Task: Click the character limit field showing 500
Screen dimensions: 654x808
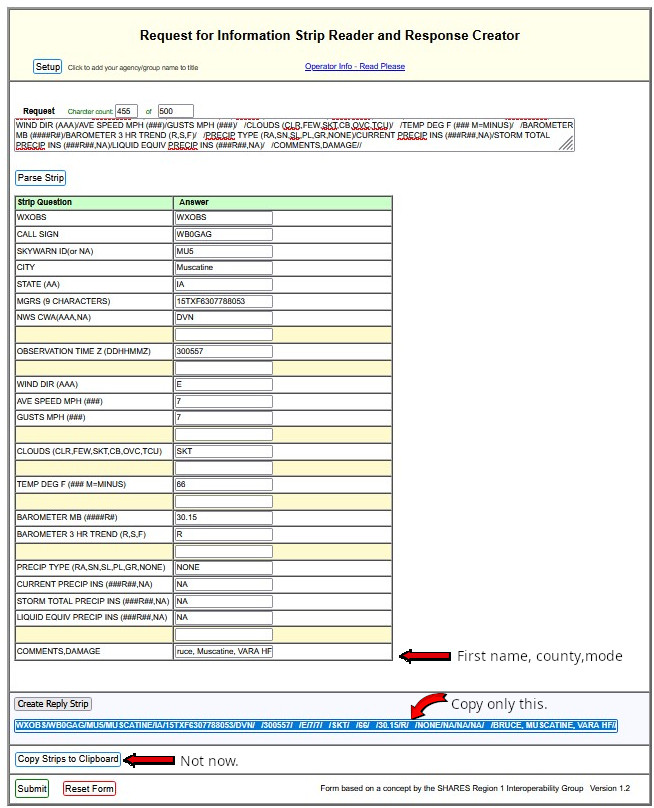Action: click(x=175, y=111)
